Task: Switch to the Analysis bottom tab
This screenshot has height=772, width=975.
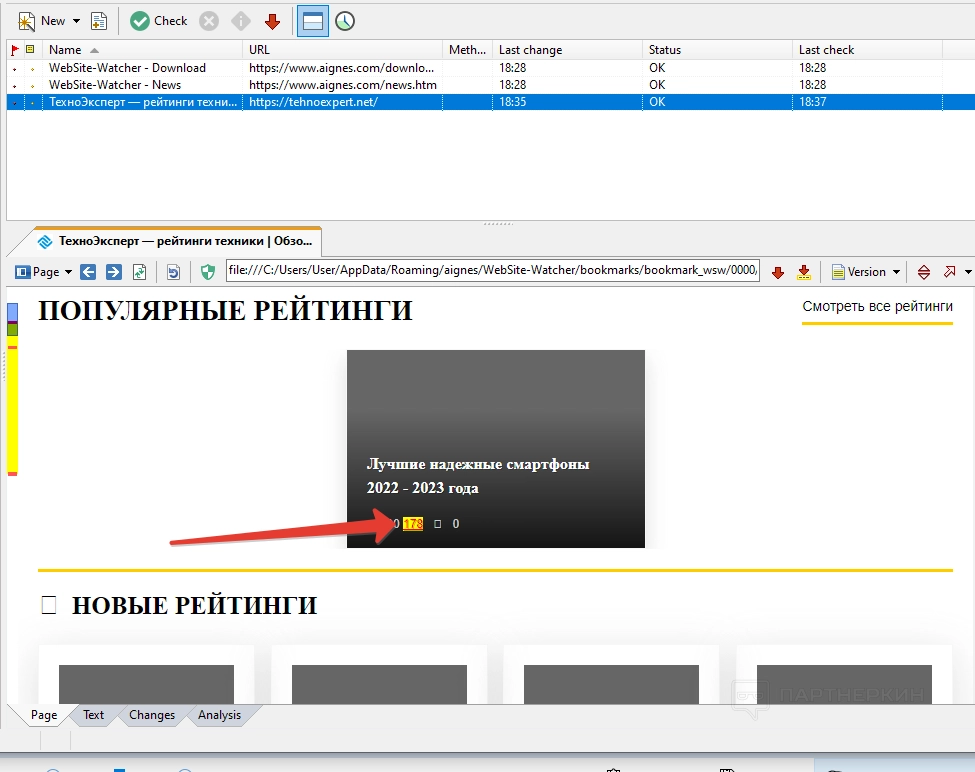Action: tap(219, 715)
